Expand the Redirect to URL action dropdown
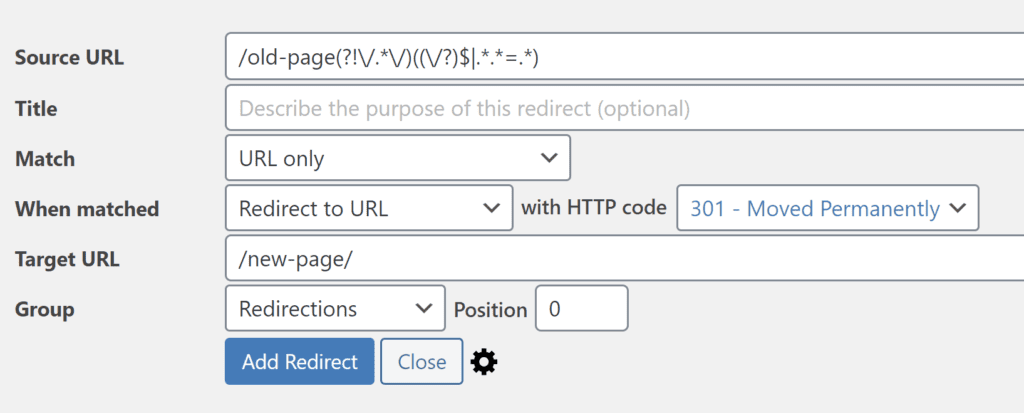Viewport: 1024px width, 413px height. [369, 208]
